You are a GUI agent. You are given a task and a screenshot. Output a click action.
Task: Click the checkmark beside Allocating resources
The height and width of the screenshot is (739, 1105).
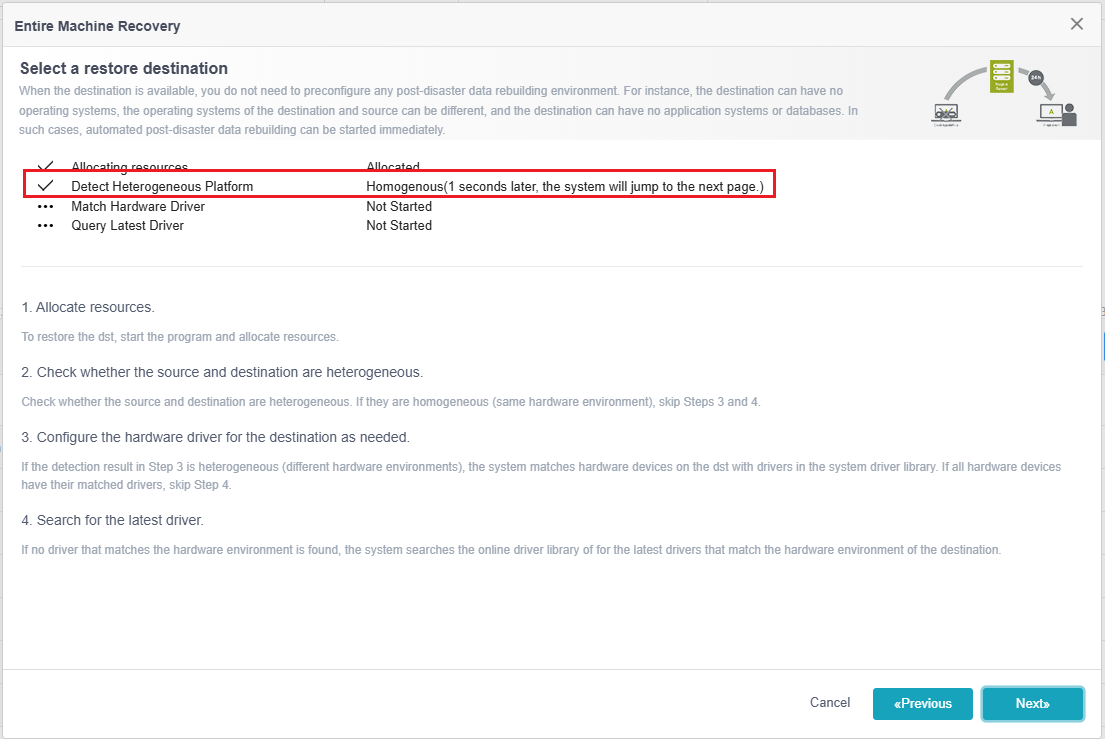[46, 166]
